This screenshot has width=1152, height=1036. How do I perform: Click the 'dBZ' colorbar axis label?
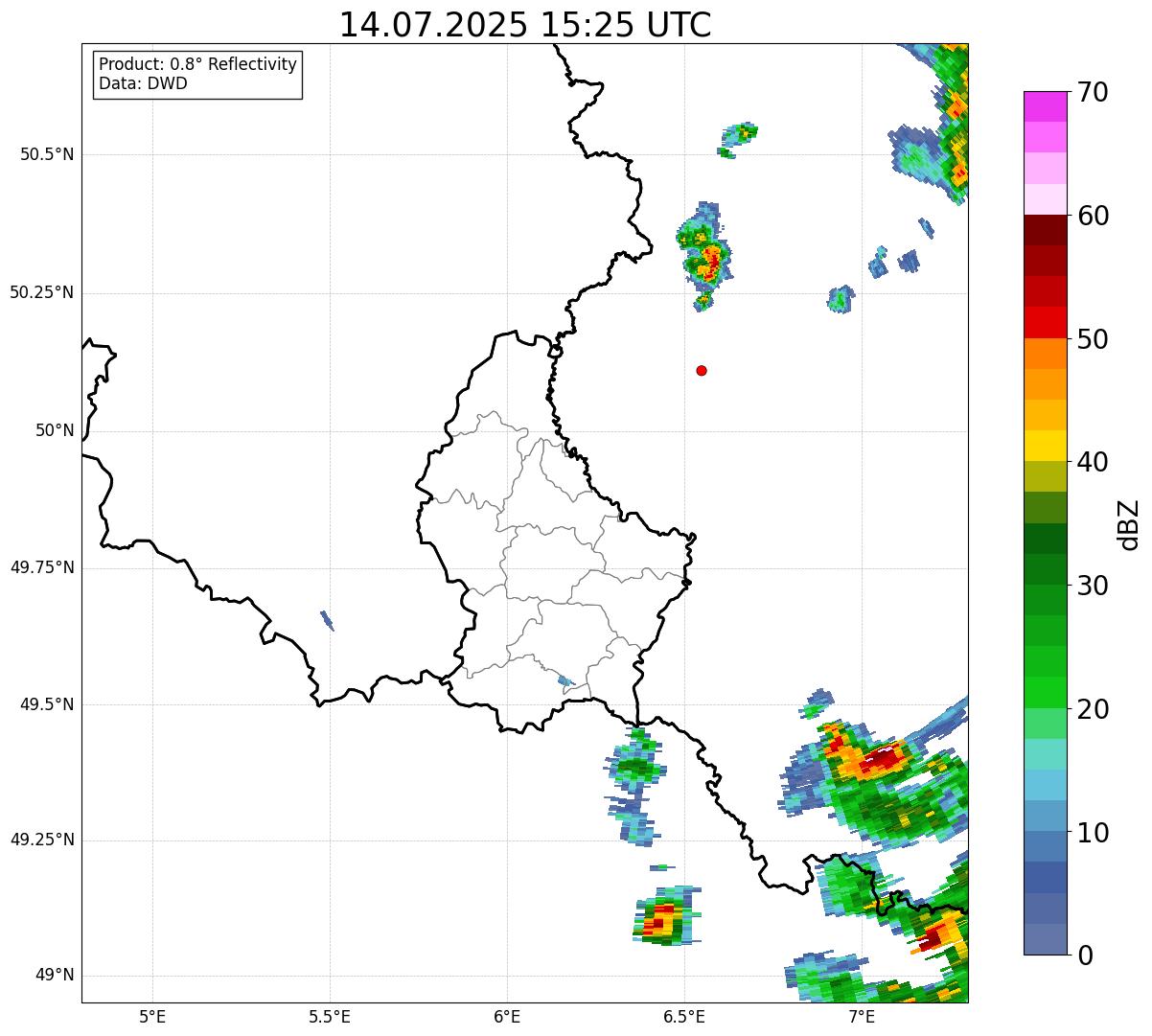coord(1129,524)
